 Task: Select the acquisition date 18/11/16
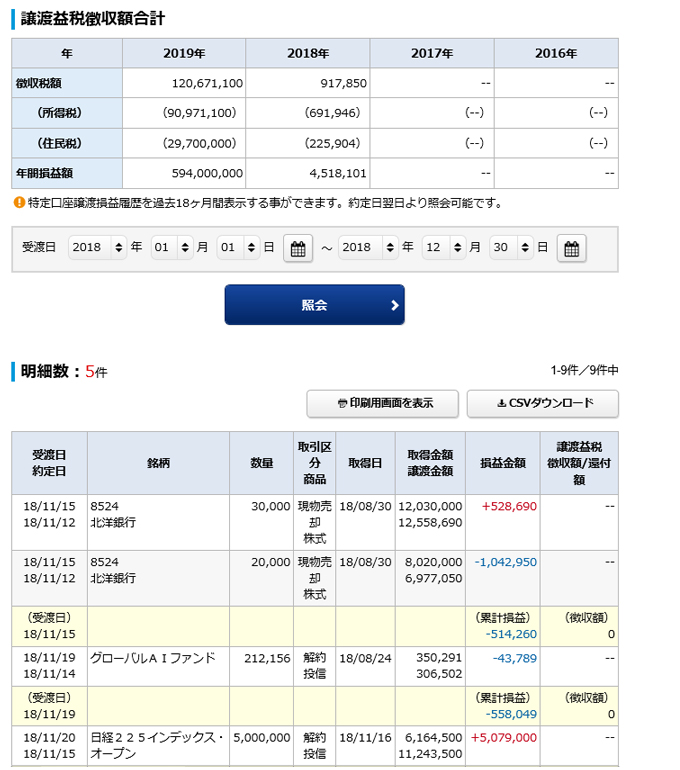tap(365, 738)
